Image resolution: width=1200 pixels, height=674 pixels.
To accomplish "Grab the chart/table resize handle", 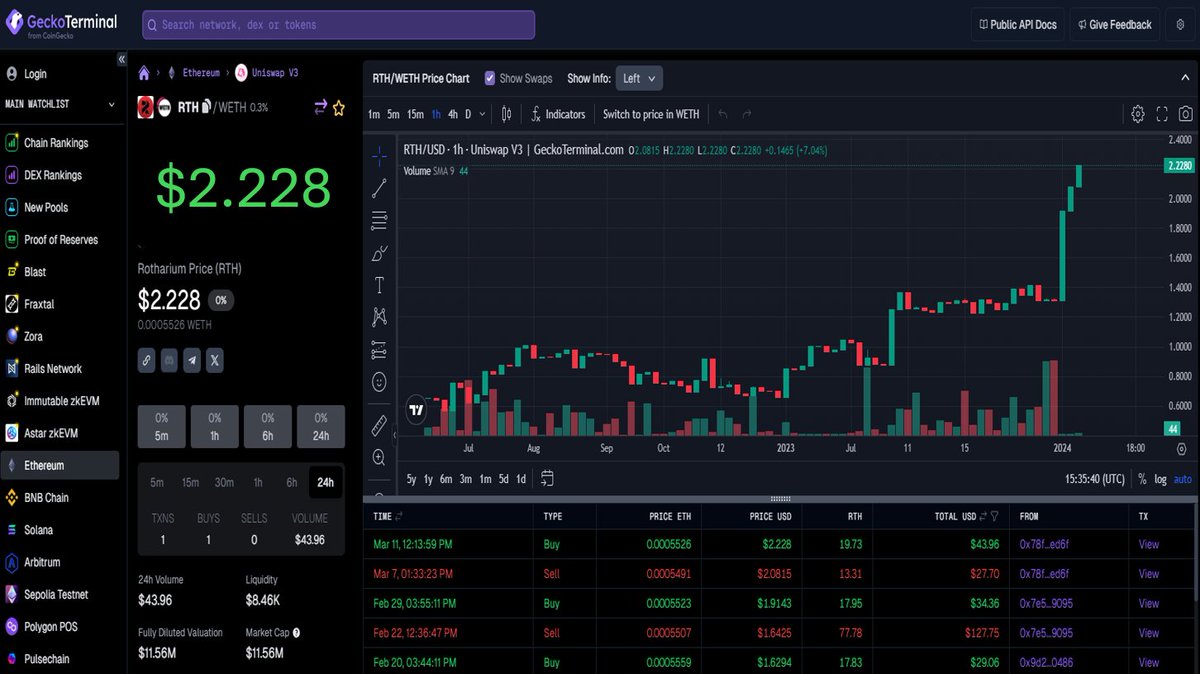I will [x=781, y=498].
